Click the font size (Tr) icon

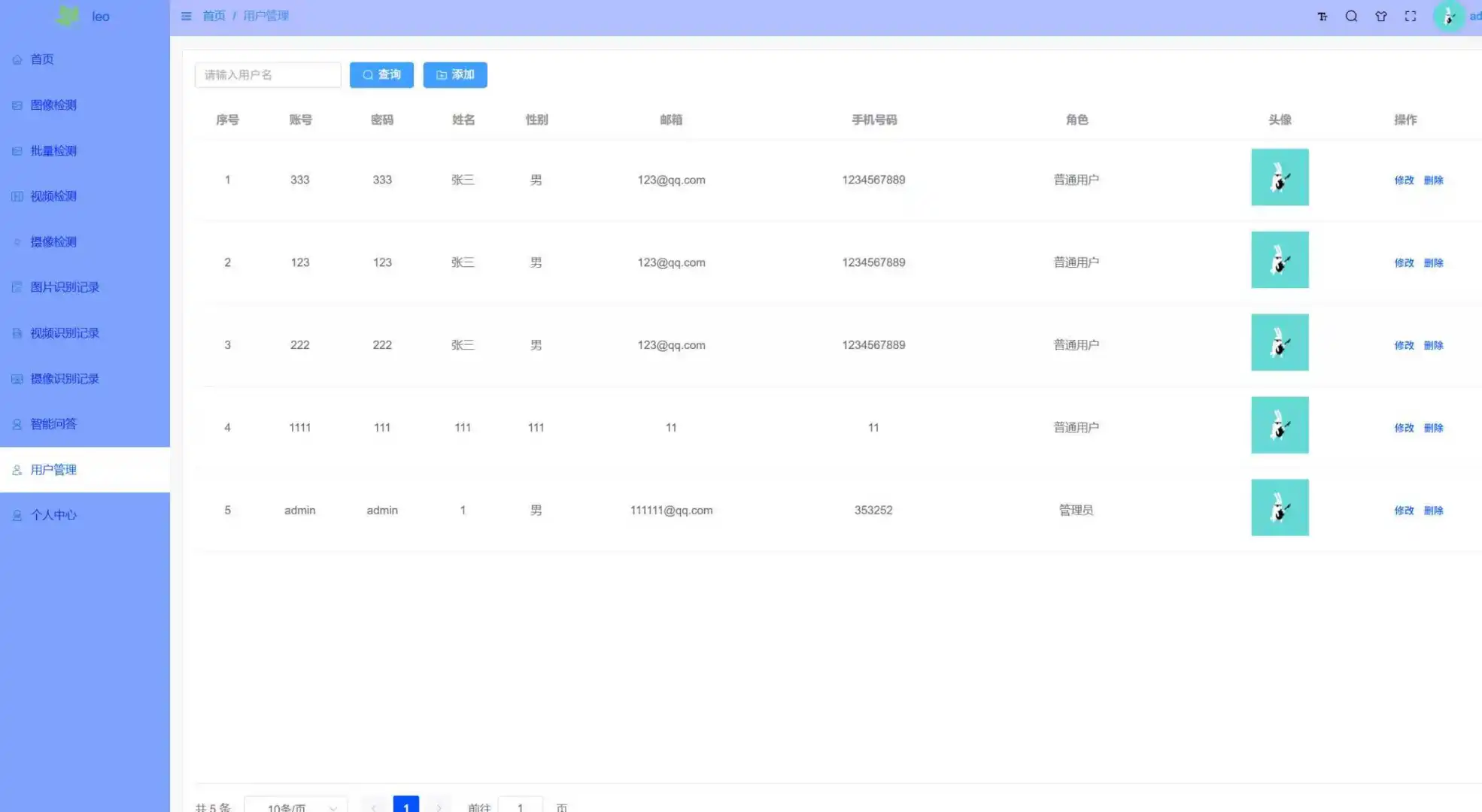coord(1322,16)
